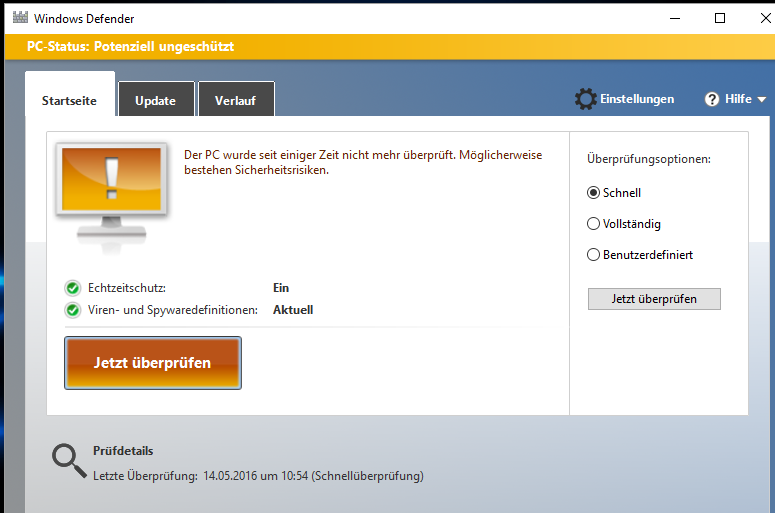Click the Letzte Überprüfung date 14.05.2016
The image size is (775, 513).
pos(230,476)
